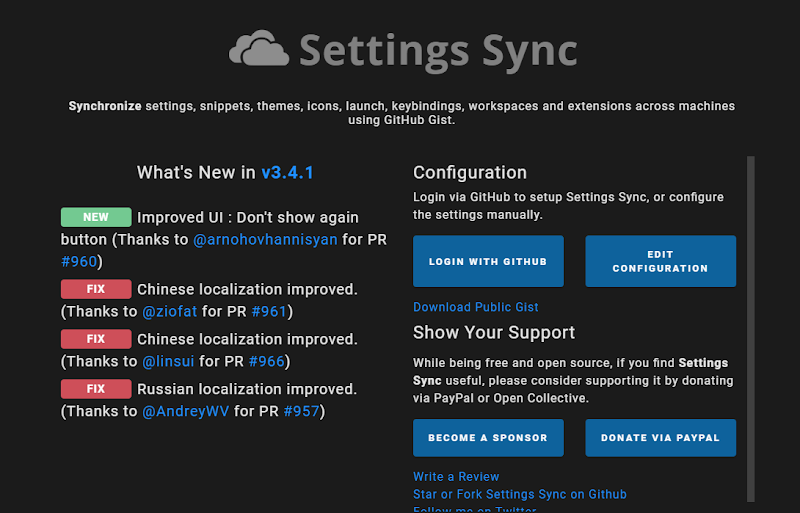Viewport: 800px width, 513px height.
Task: Click FIX badge beside the @ziofat entry
Action: [96, 289]
